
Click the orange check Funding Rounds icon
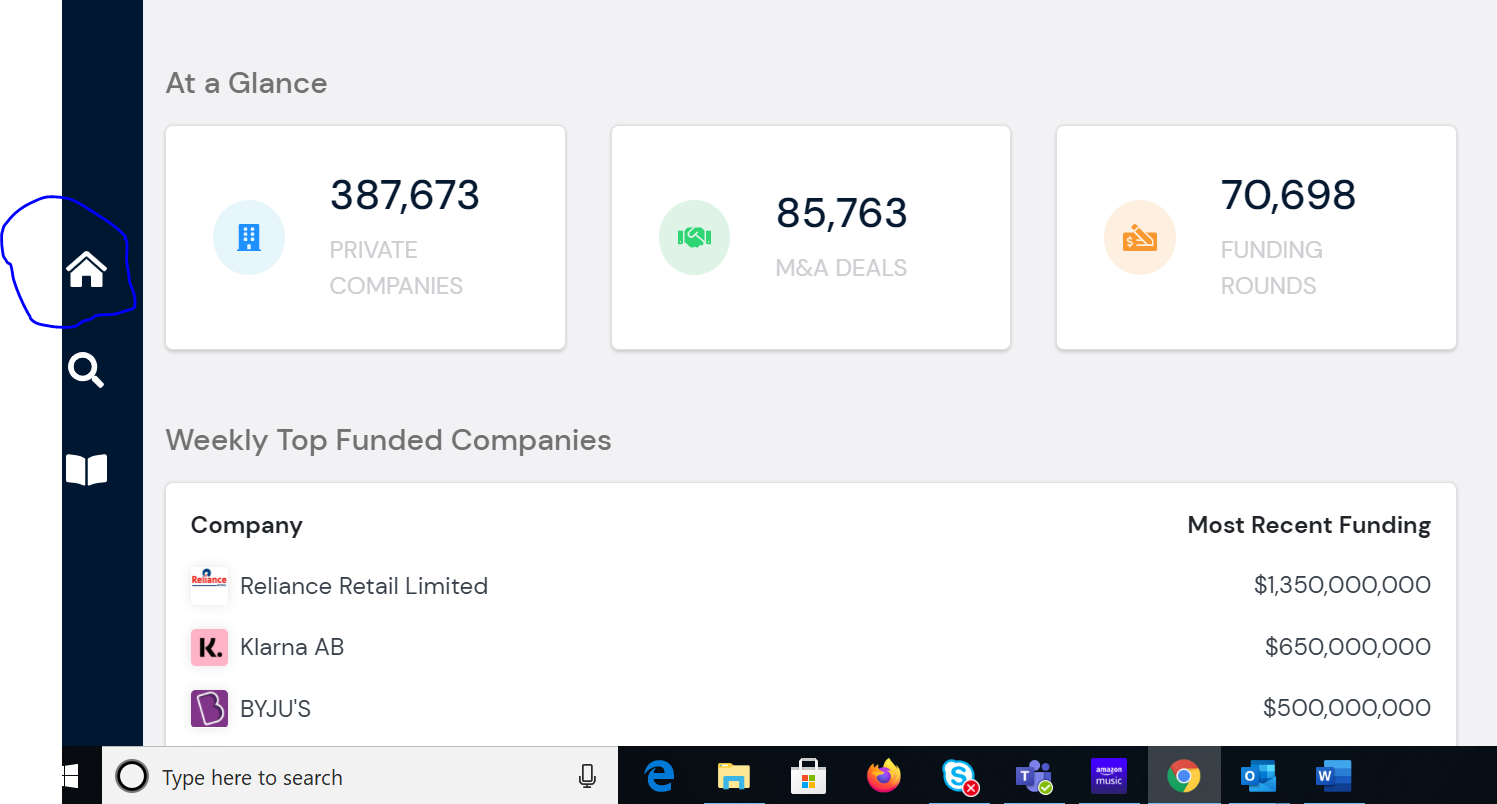pos(1140,238)
